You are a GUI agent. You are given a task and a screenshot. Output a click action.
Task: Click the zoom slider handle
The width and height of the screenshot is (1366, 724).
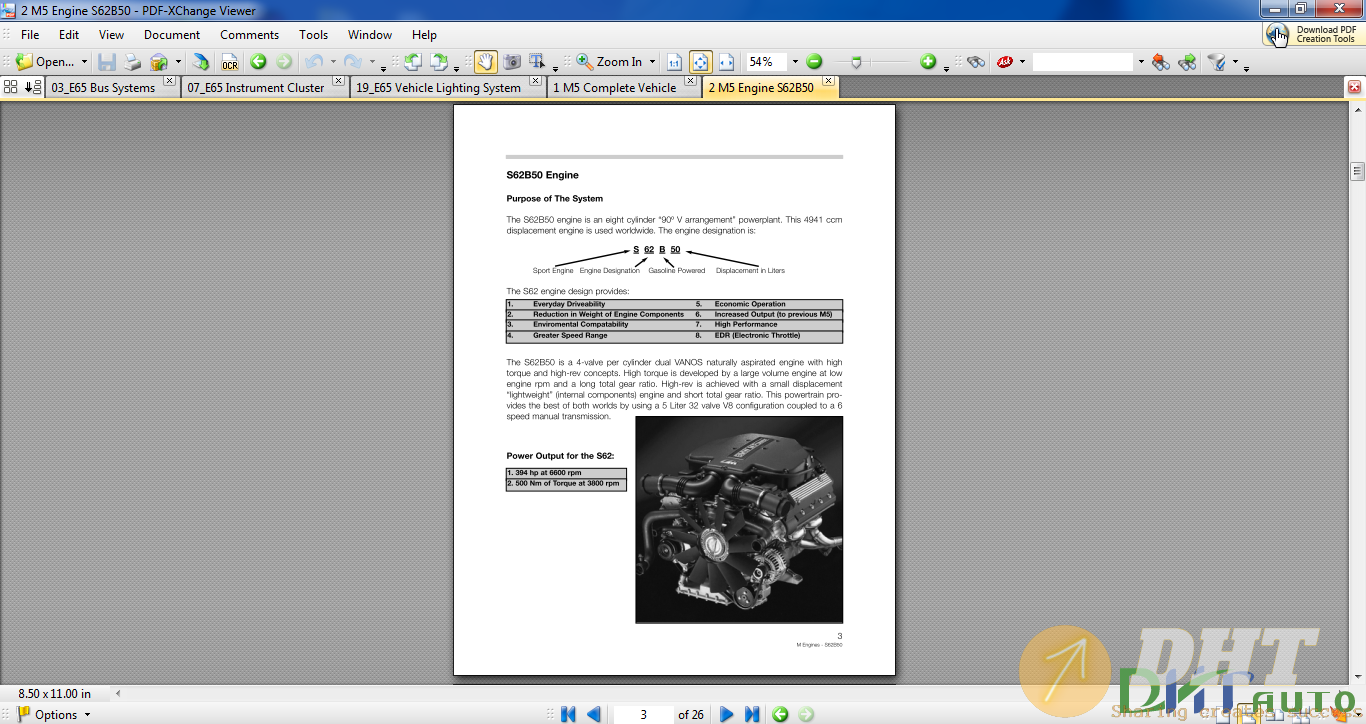click(x=856, y=62)
